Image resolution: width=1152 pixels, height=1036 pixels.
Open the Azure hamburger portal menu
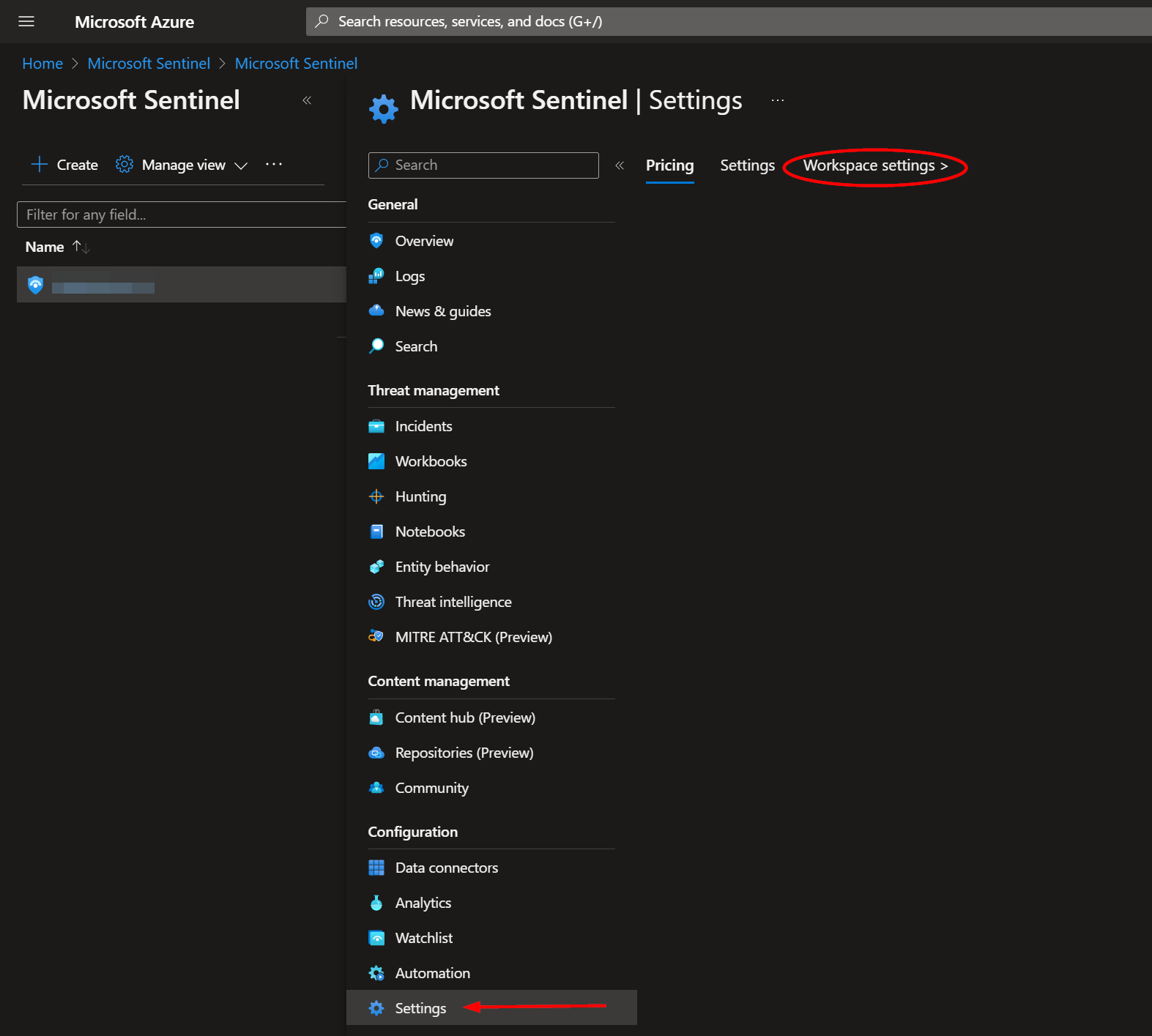26,21
